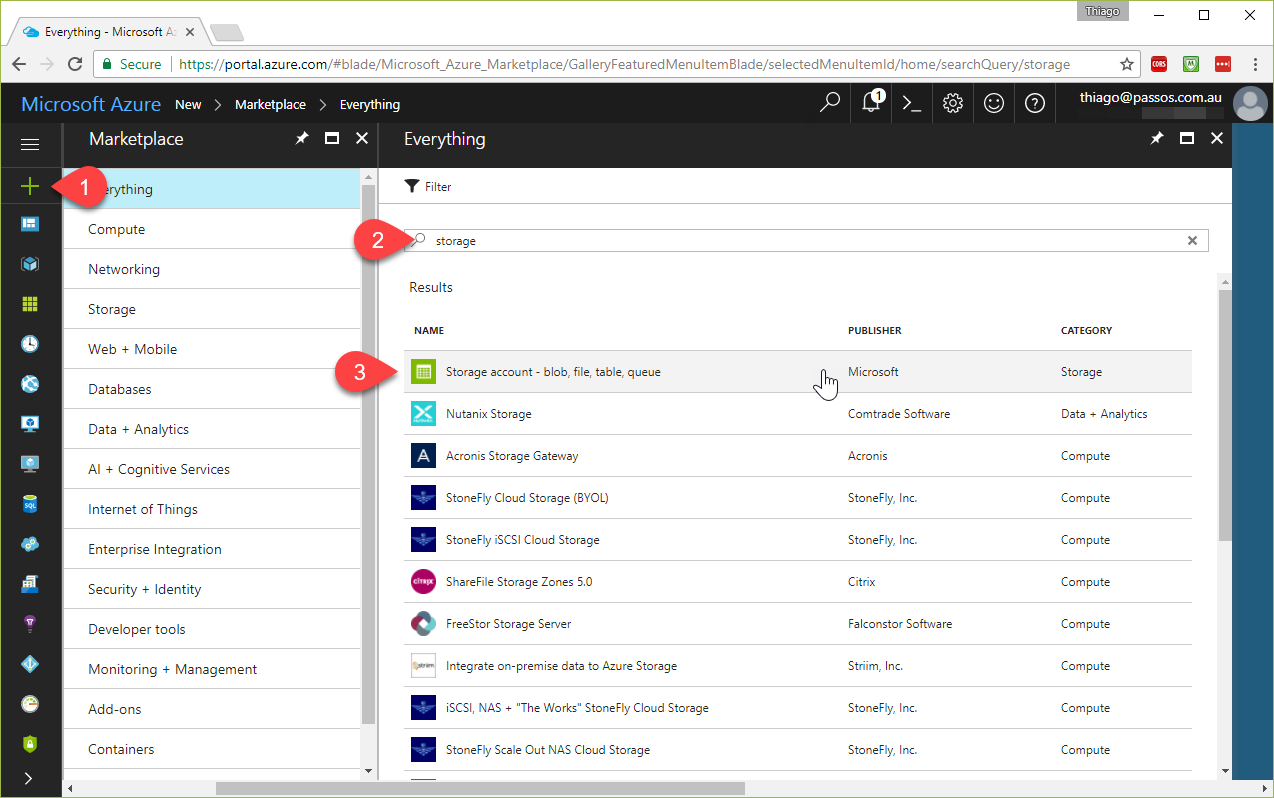This screenshot has width=1274, height=798.
Task: Open the Dashboard icon in the sidebar
Action: pyautogui.click(x=30, y=224)
